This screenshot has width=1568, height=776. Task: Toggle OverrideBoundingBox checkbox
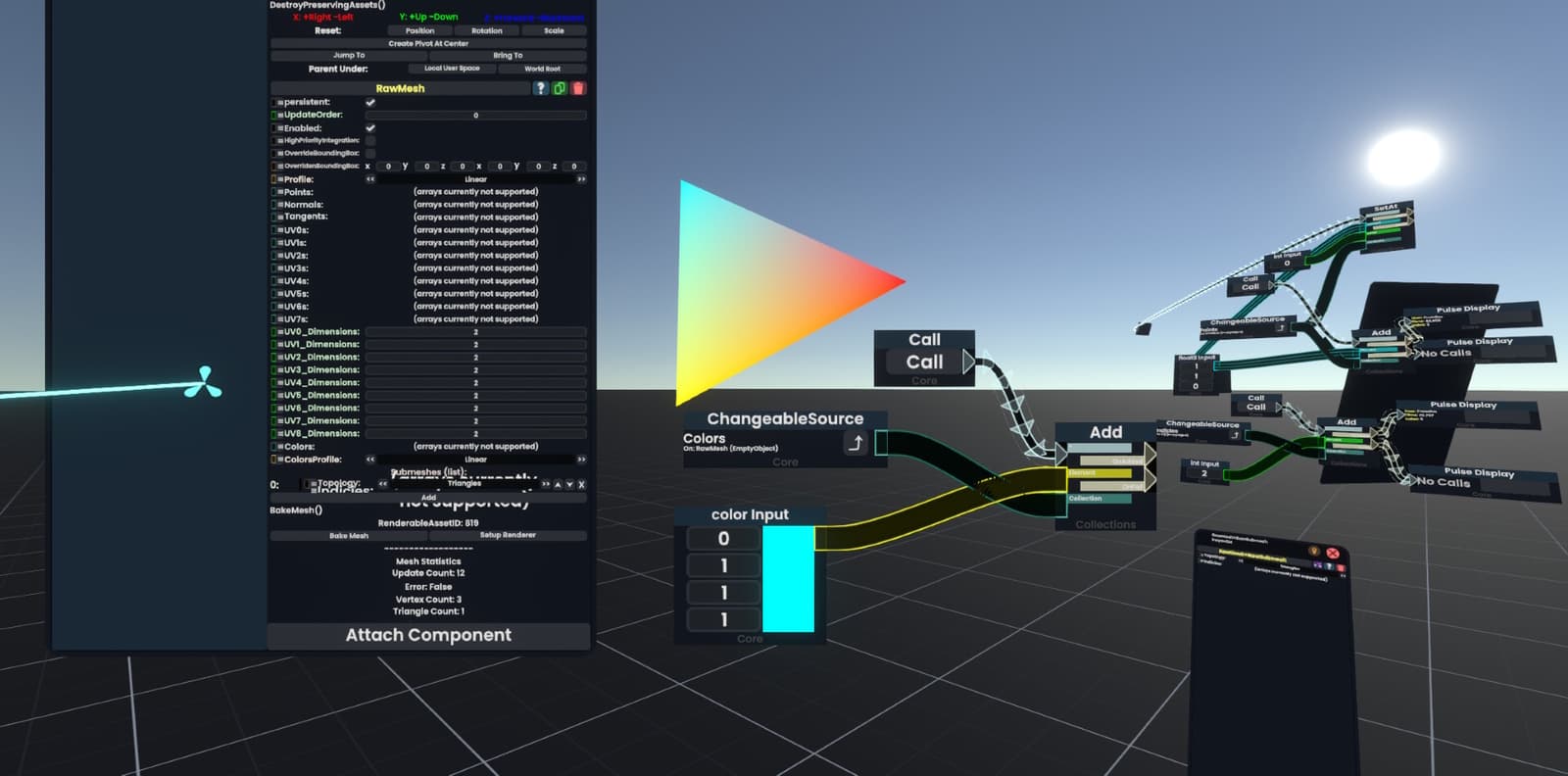coord(370,153)
